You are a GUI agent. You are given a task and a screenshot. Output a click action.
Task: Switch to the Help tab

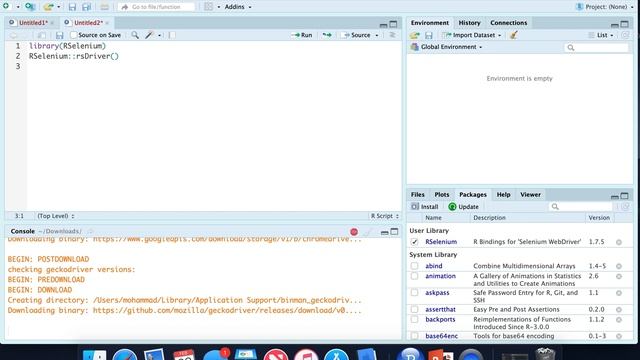click(x=503, y=195)
